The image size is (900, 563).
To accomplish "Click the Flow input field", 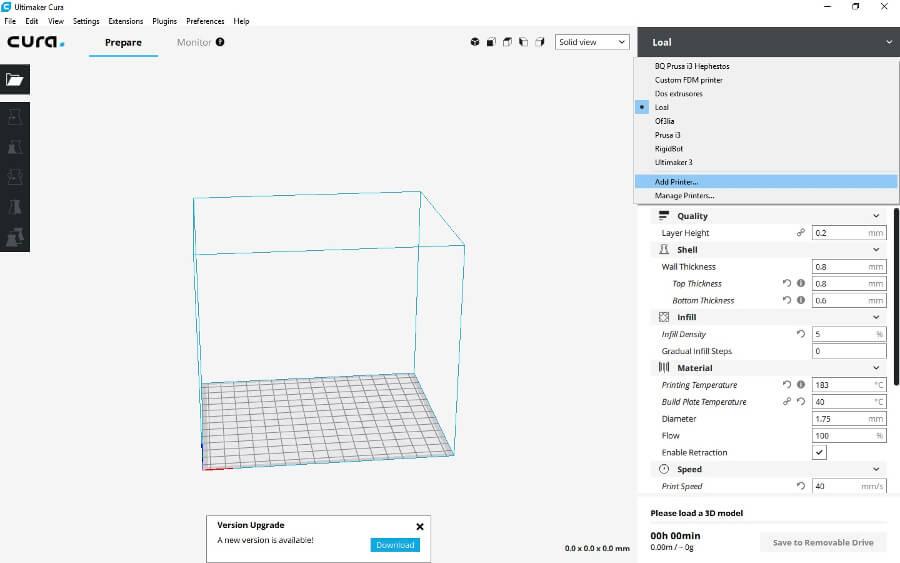I will point(849,436).
